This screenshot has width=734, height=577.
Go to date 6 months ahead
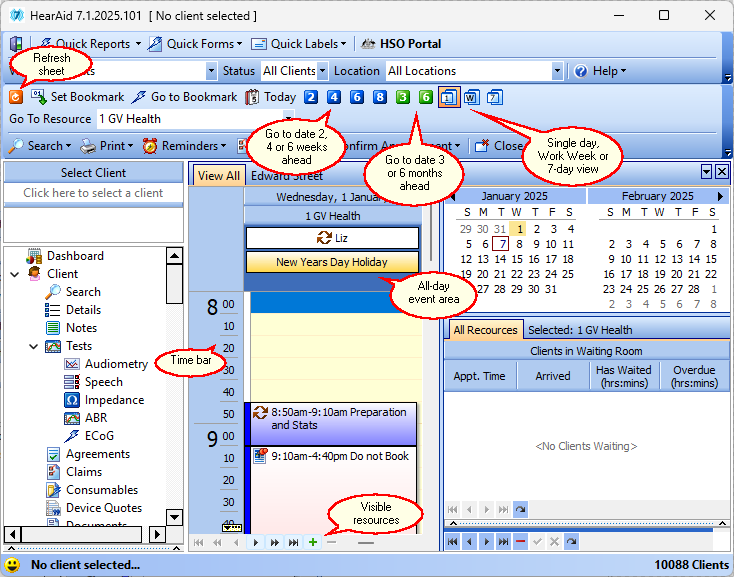pyautogui.click(x=426, y=97)
